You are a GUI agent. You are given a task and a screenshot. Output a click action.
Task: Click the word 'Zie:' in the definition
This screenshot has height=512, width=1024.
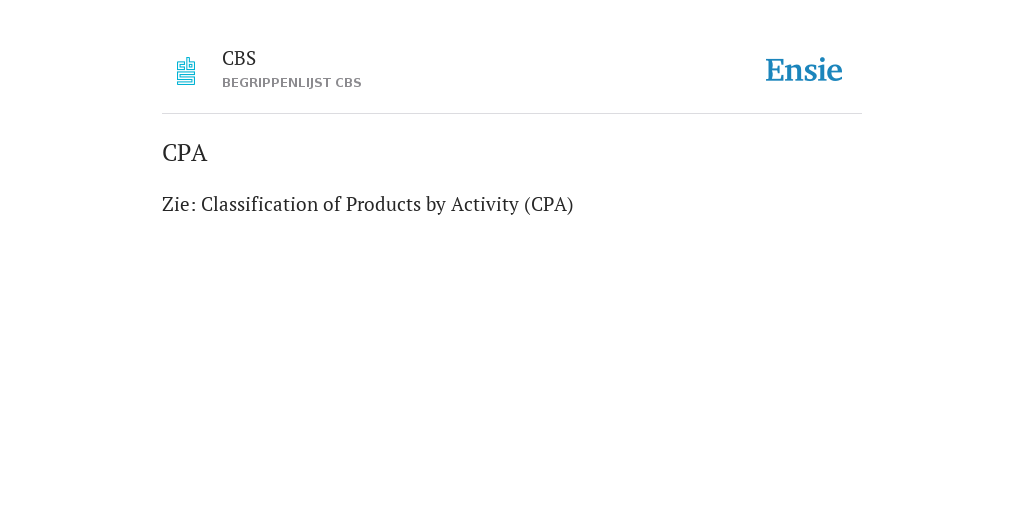179,204
